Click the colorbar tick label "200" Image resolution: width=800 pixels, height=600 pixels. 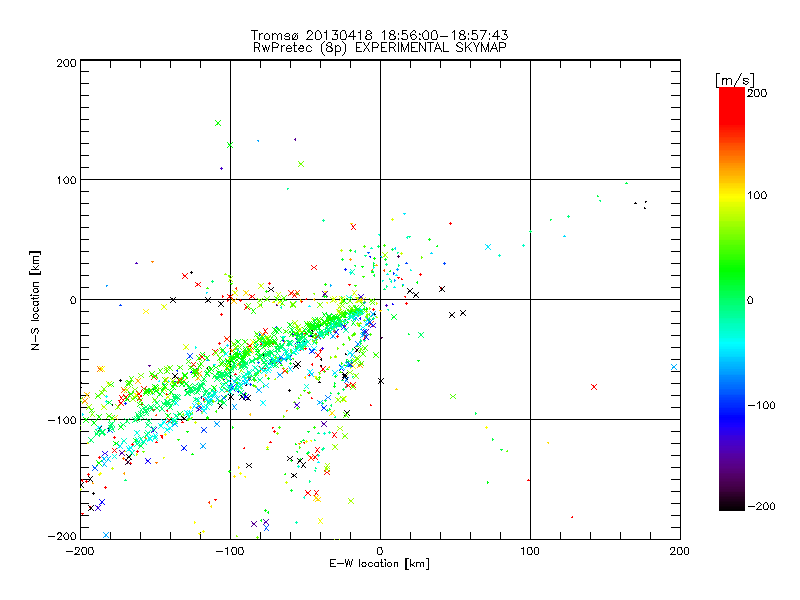point(757,93)
